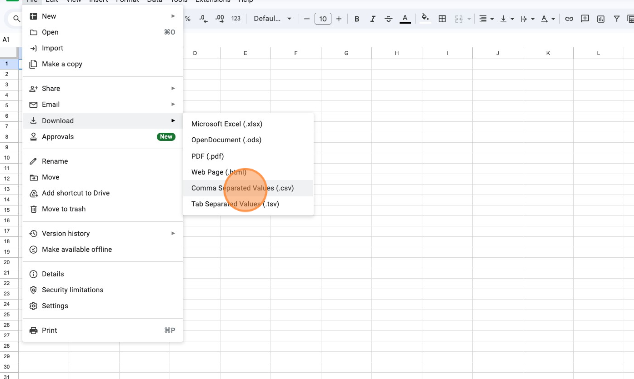The width and height of the screenshot is (634, 379).
Task: Choose Import in the File menu
Action: (x=103, y=48)
